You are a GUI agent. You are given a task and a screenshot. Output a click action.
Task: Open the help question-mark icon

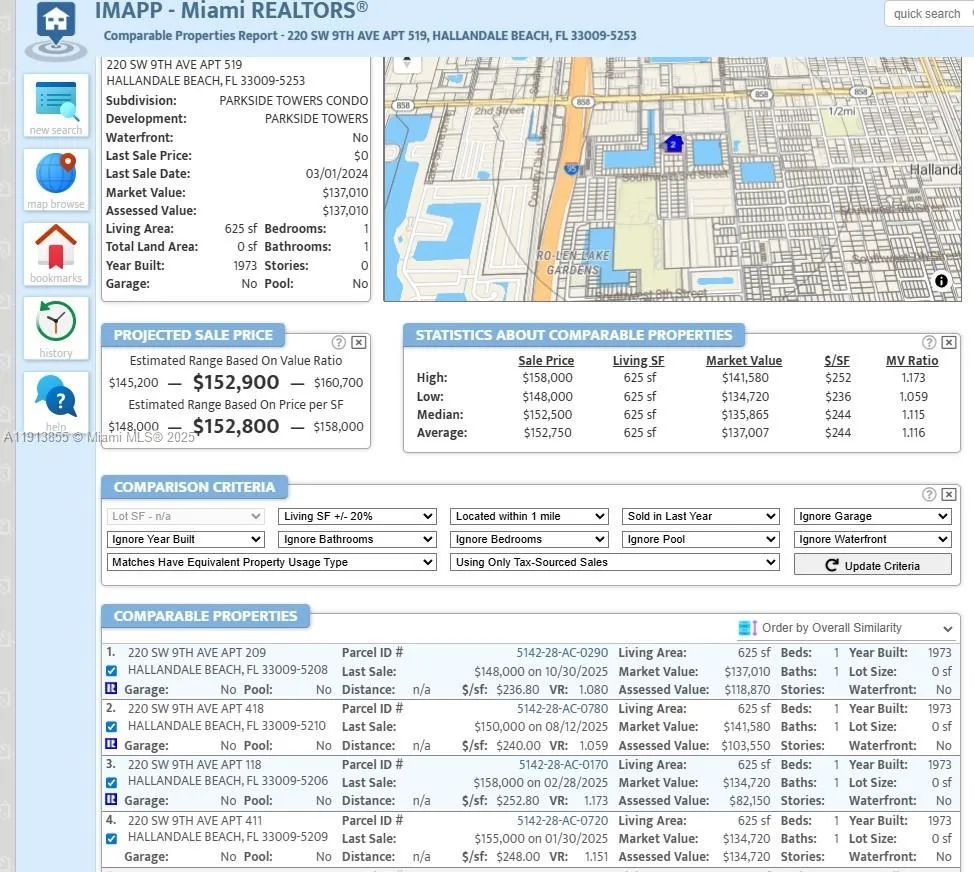point(56,400)
